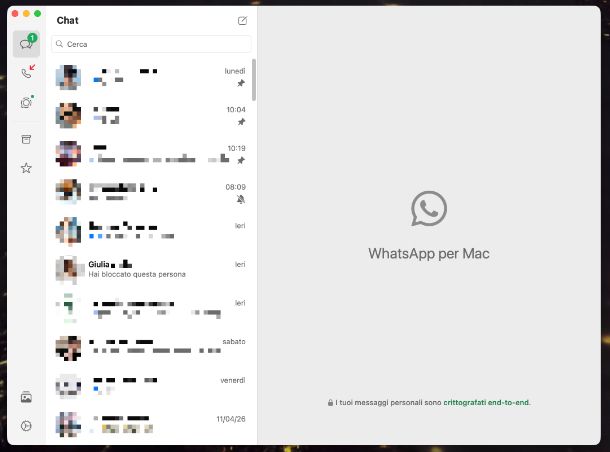
Task: Open the chat dated lunedì
Action: [151, 77]
